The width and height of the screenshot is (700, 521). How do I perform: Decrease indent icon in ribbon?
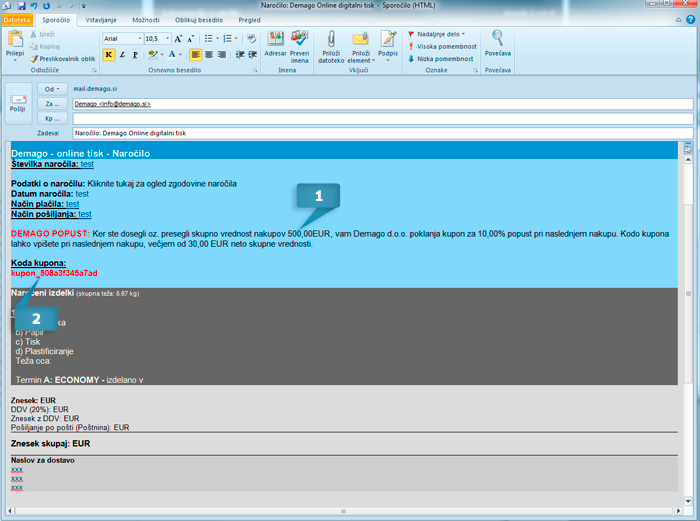click(240, 54)
